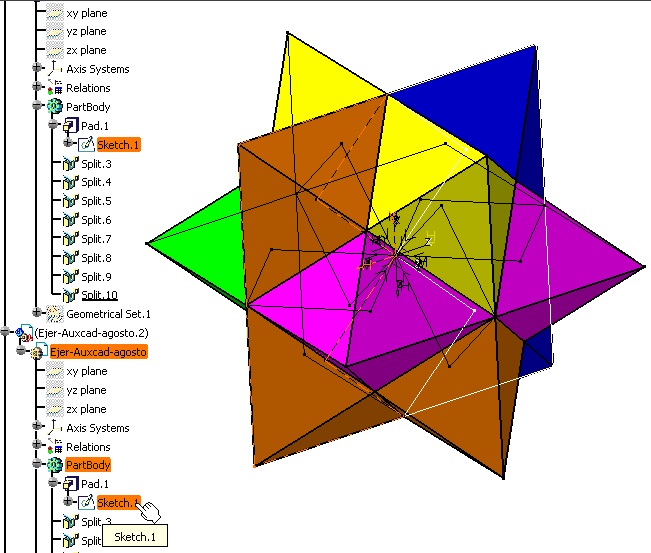The image size is (651, 553).
Task: Select the highlighted PartBody tree label
Action: (88, 466)
